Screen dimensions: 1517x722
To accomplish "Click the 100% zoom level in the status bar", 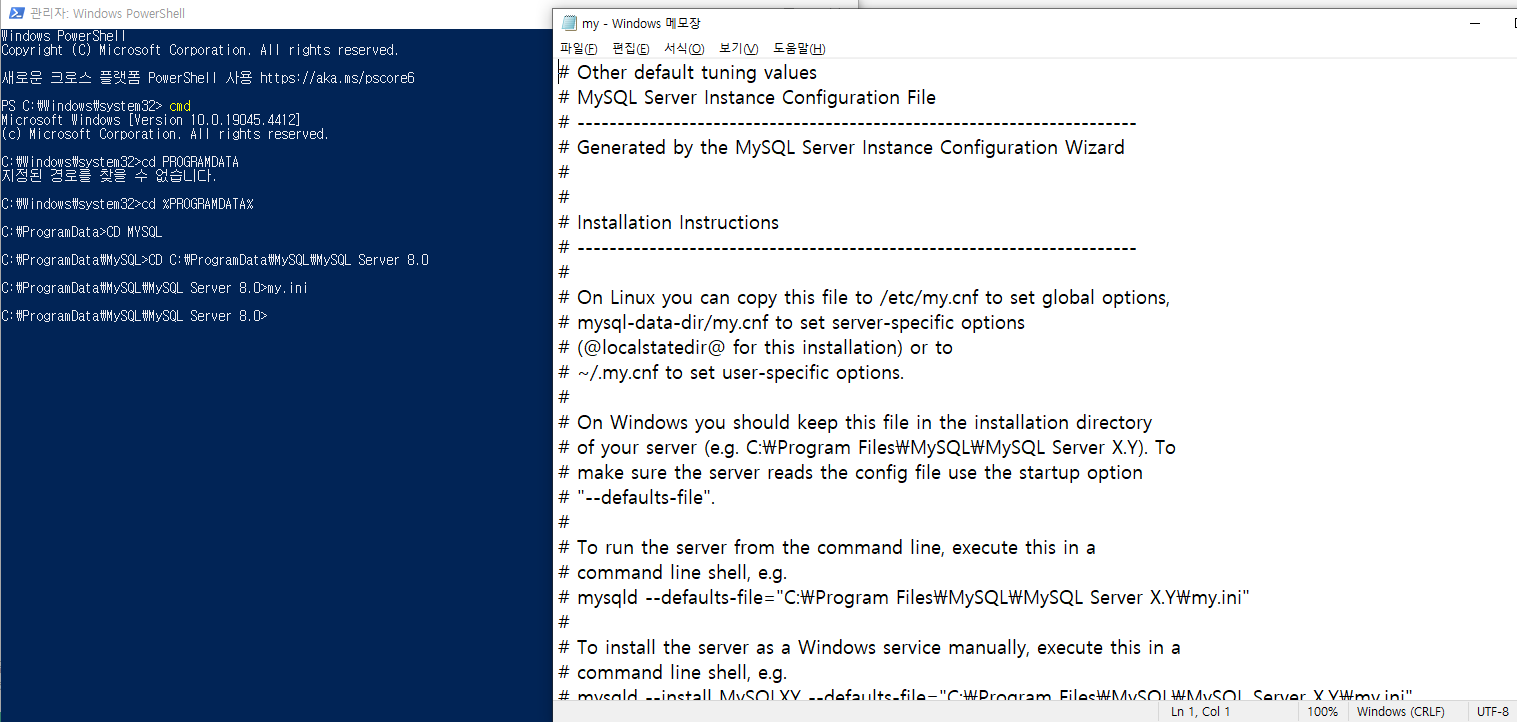I will coord(1323,711).
